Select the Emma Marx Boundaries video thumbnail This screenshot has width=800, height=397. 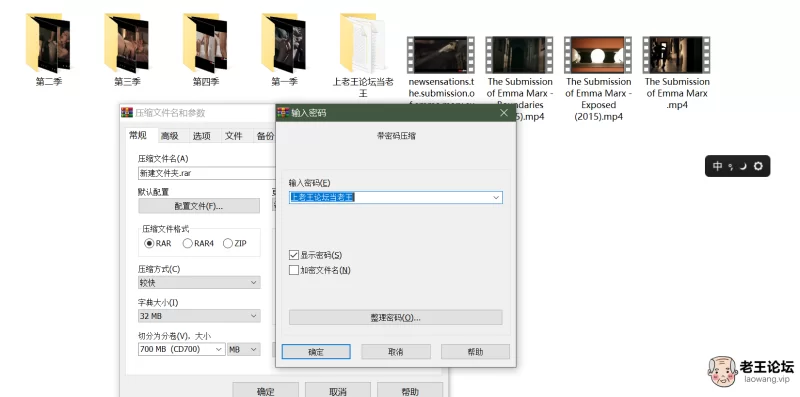[x=519, y=55]
